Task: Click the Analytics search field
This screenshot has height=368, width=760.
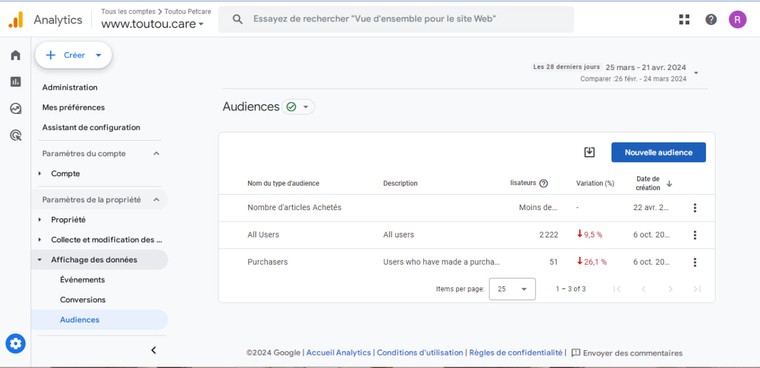Action: click(396, 19)
